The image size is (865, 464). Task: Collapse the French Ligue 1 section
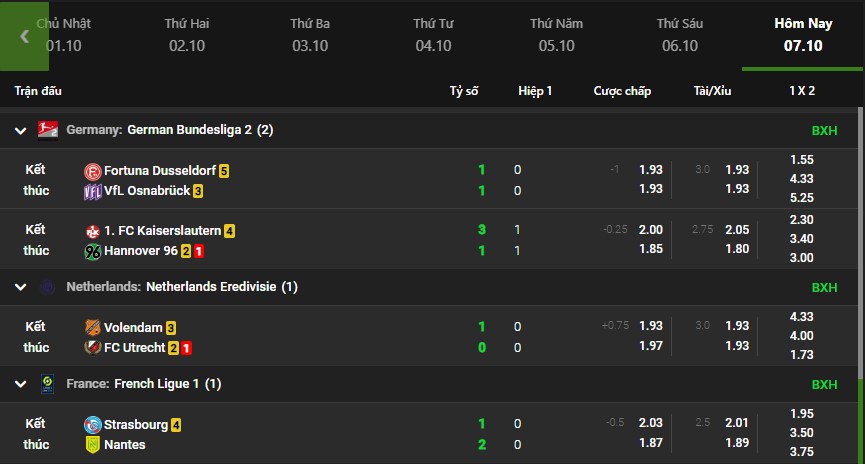point(20,384)
